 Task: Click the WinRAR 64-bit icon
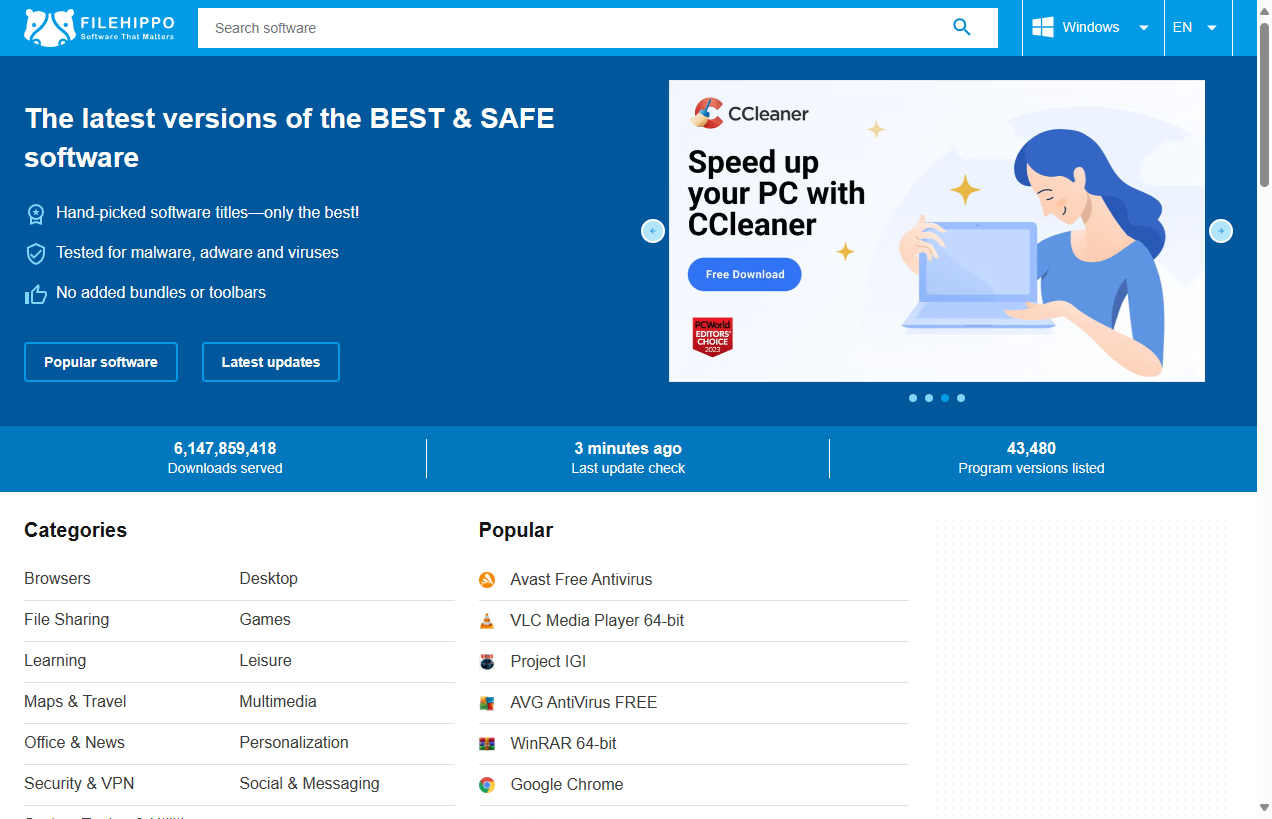coord(487,744)
